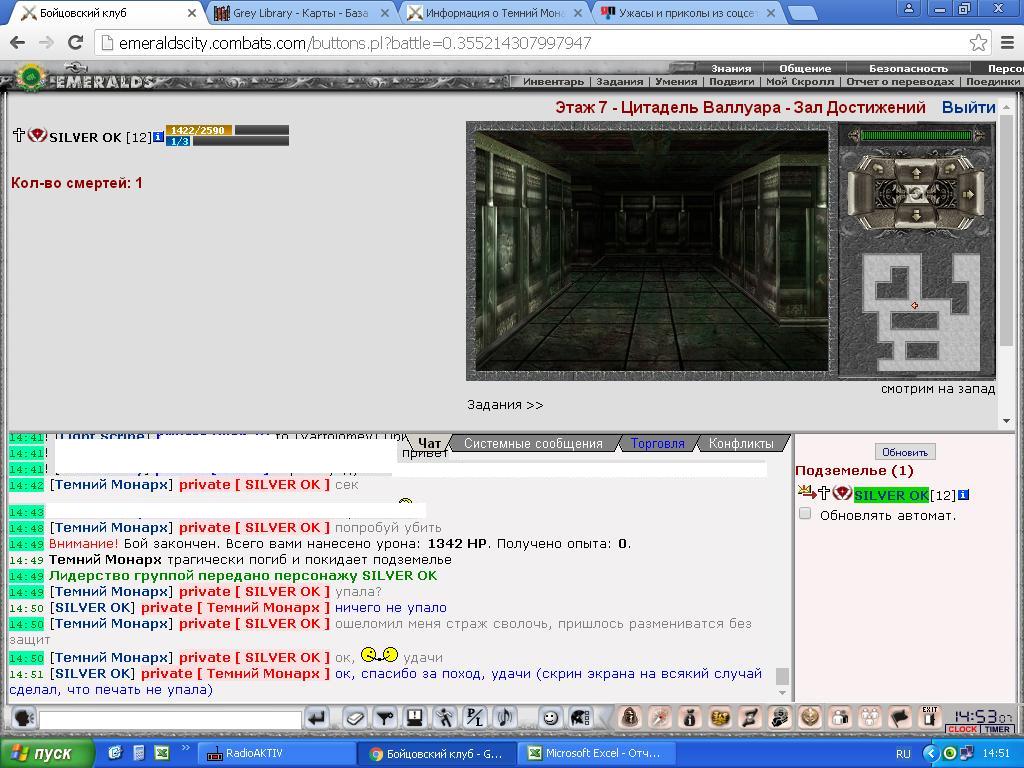1024x768 pixels.
Task: Expand the Задания >> link
Action: (x=505, y=405)
